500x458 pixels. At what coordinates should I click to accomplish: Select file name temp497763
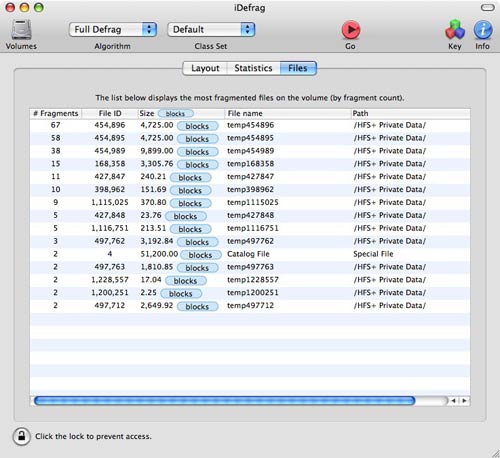[250, 267]
